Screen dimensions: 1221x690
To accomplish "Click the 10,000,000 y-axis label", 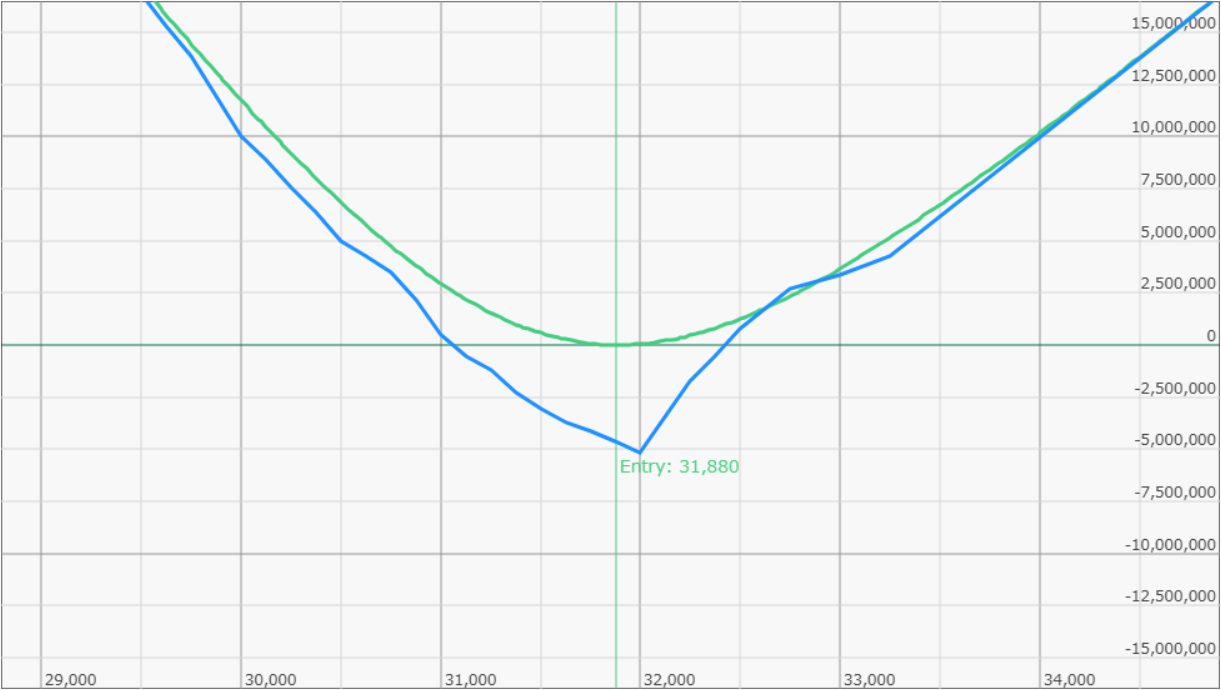I will (1176, 127).
